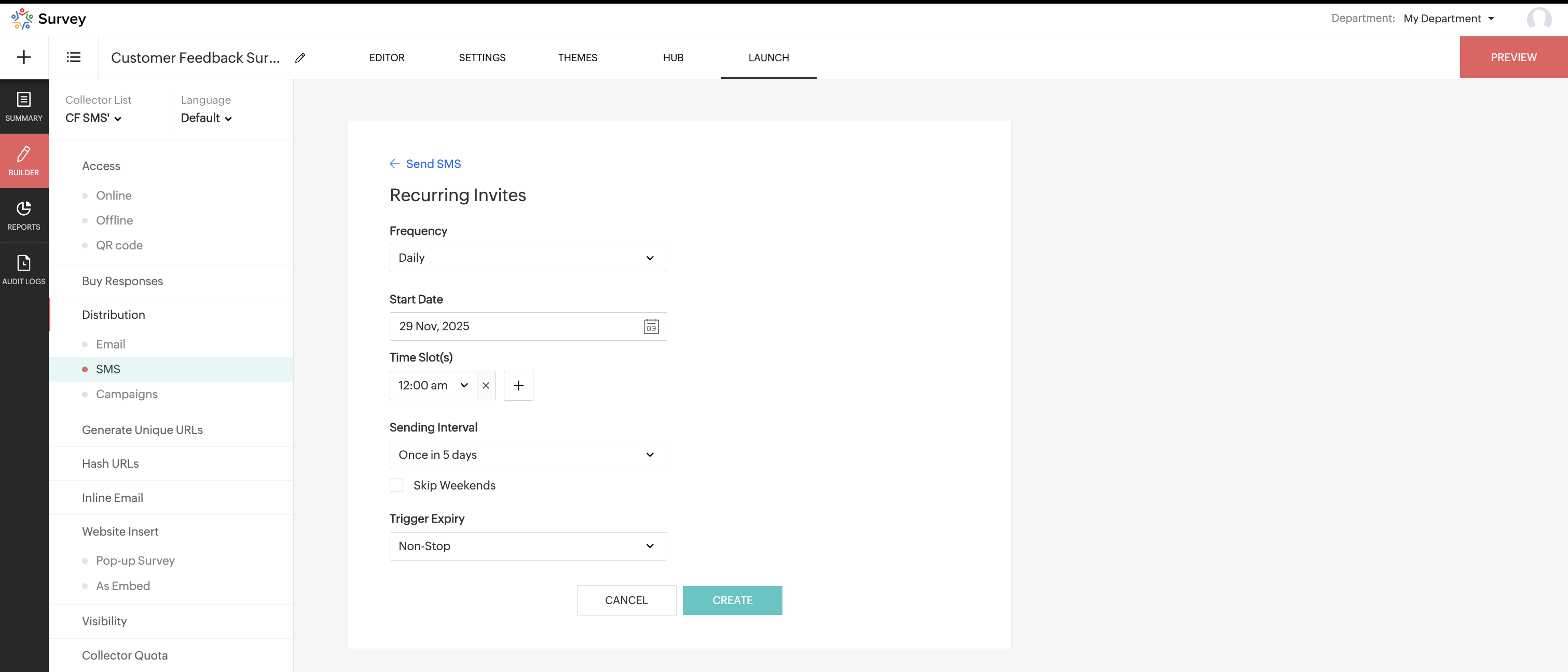Open the survey list menu icon
Image resolution: width=1568 pixels, height=672 pixels.
tap(73, 57)
